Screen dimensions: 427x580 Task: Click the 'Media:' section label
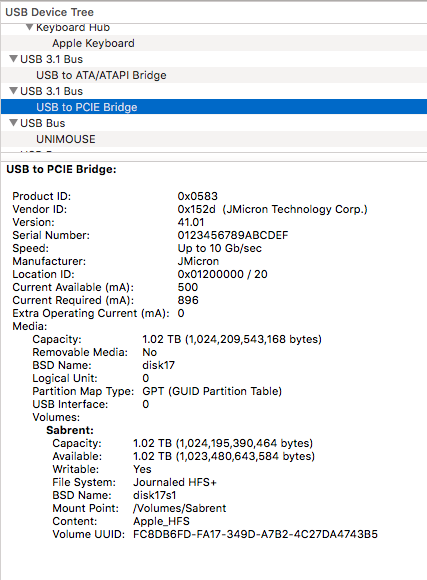point(30,326)
